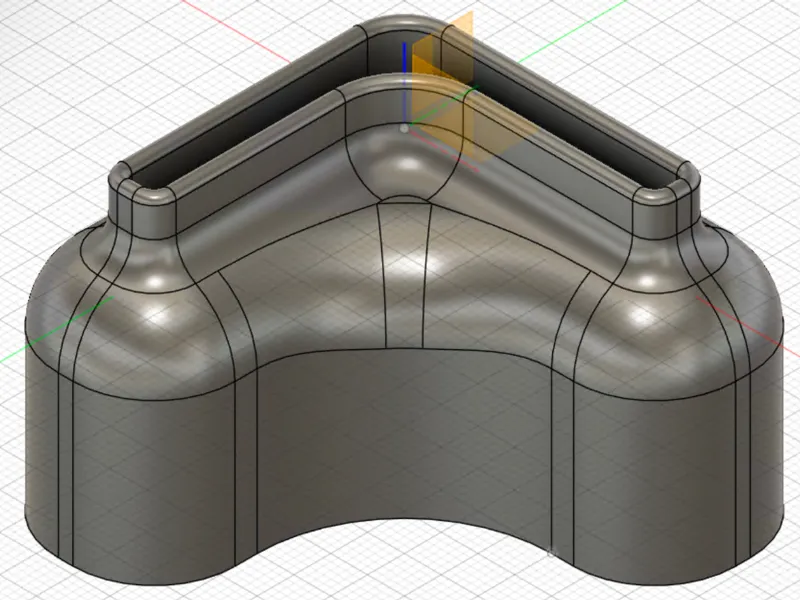Select the white origin point on the model
This screenshot has height=600, width=800.
pos(405,129)
